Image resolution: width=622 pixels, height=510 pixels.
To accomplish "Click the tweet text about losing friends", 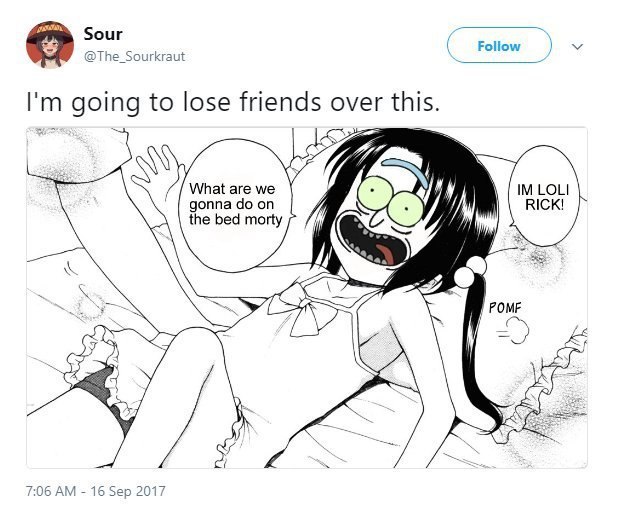I will coord(233,102).
